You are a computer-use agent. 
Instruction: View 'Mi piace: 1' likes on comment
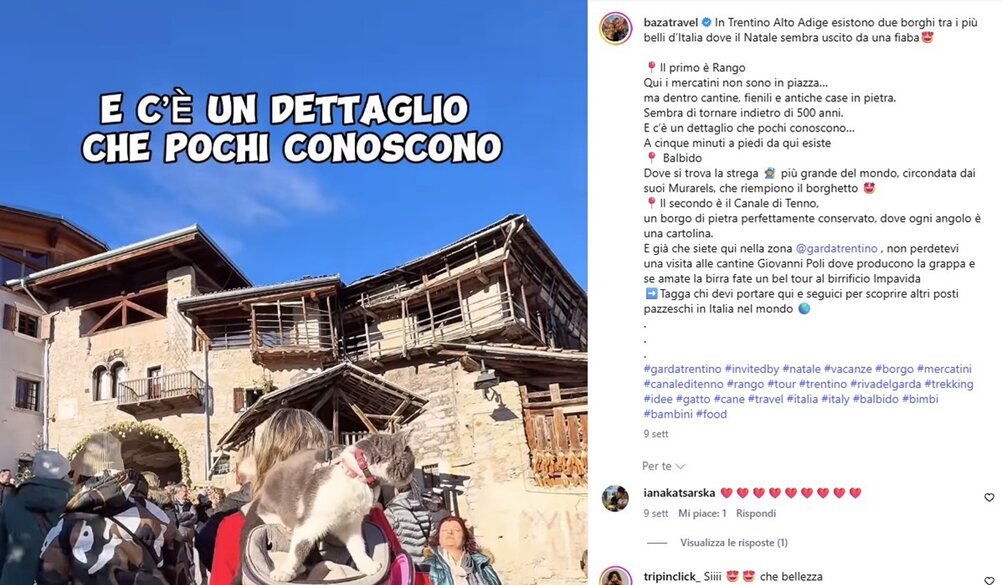(x=702, y=513)
